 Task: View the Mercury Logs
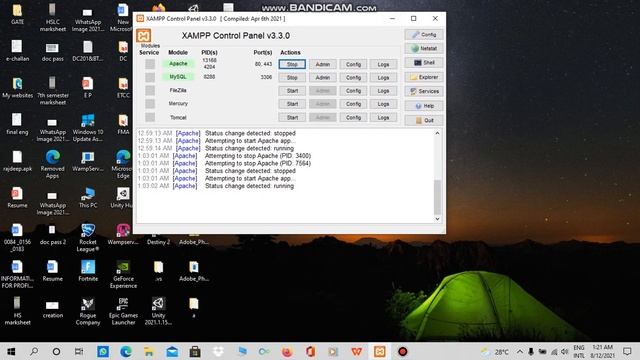(383, 104)
